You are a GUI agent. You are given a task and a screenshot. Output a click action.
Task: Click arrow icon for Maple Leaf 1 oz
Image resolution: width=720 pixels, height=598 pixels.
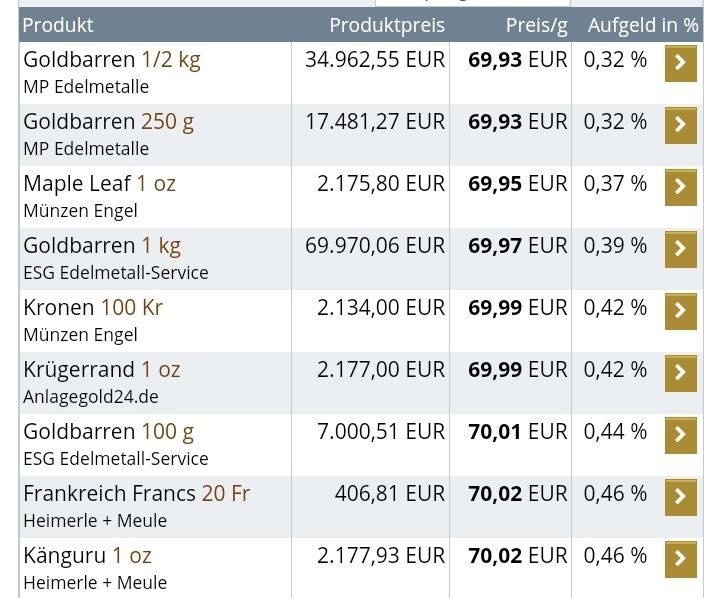click(x=680, y=187)
